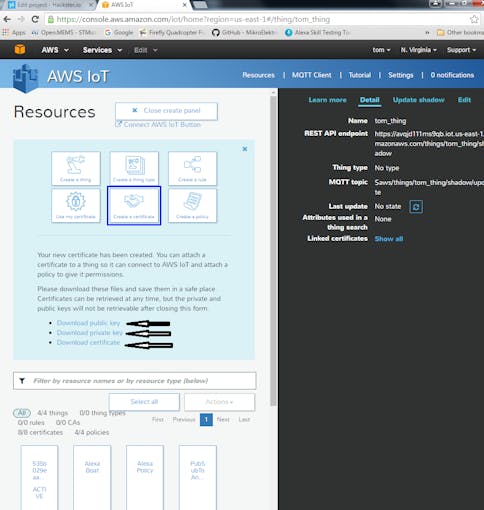Click the Connect AWS IoT Button link
484x510 pixels.
point(158,124)
